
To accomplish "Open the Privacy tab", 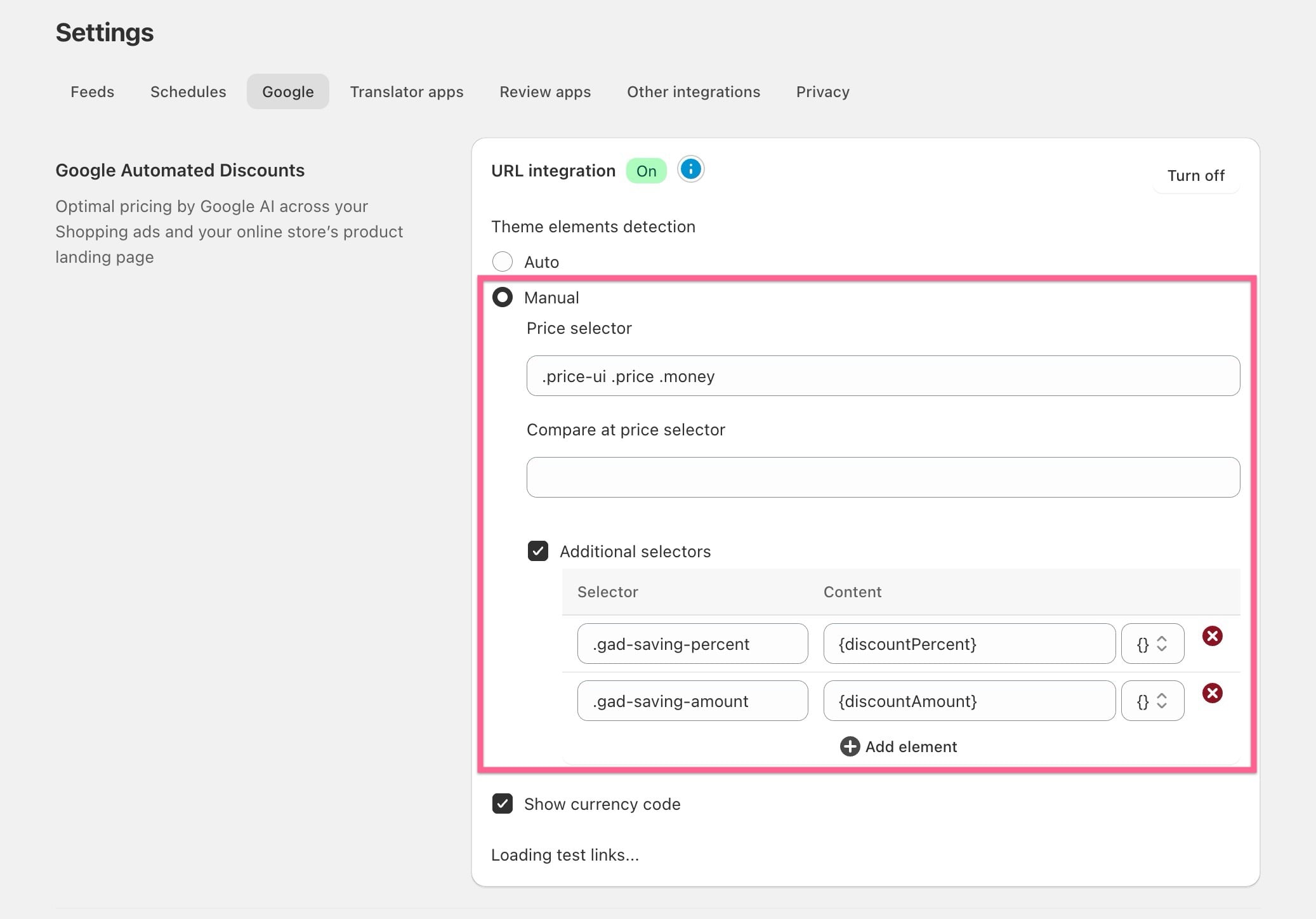I will pyautogui.click(x=823, y=91).
